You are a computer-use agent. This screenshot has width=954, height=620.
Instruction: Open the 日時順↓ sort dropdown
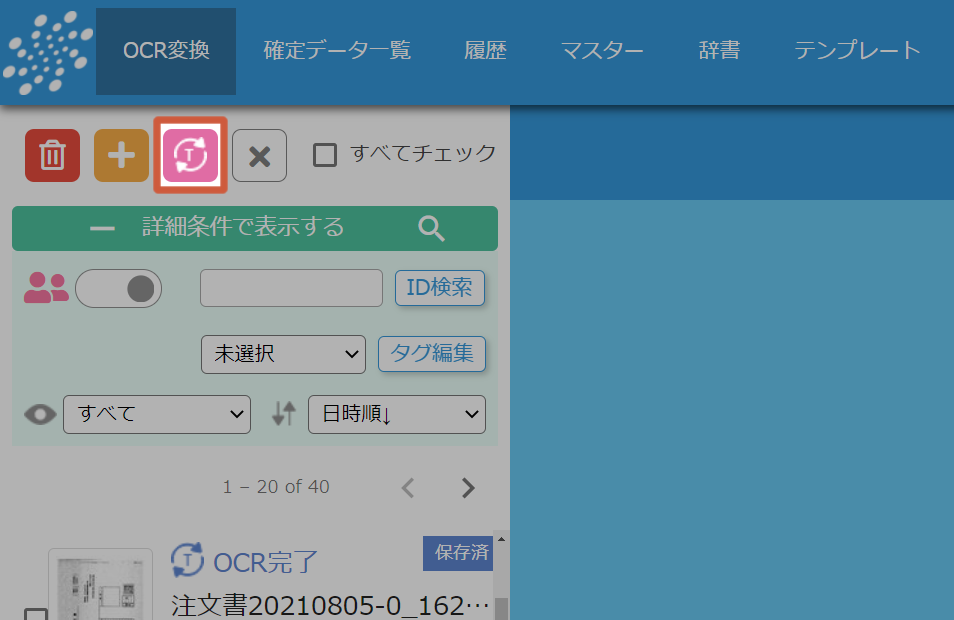click(x=397, y=414)
